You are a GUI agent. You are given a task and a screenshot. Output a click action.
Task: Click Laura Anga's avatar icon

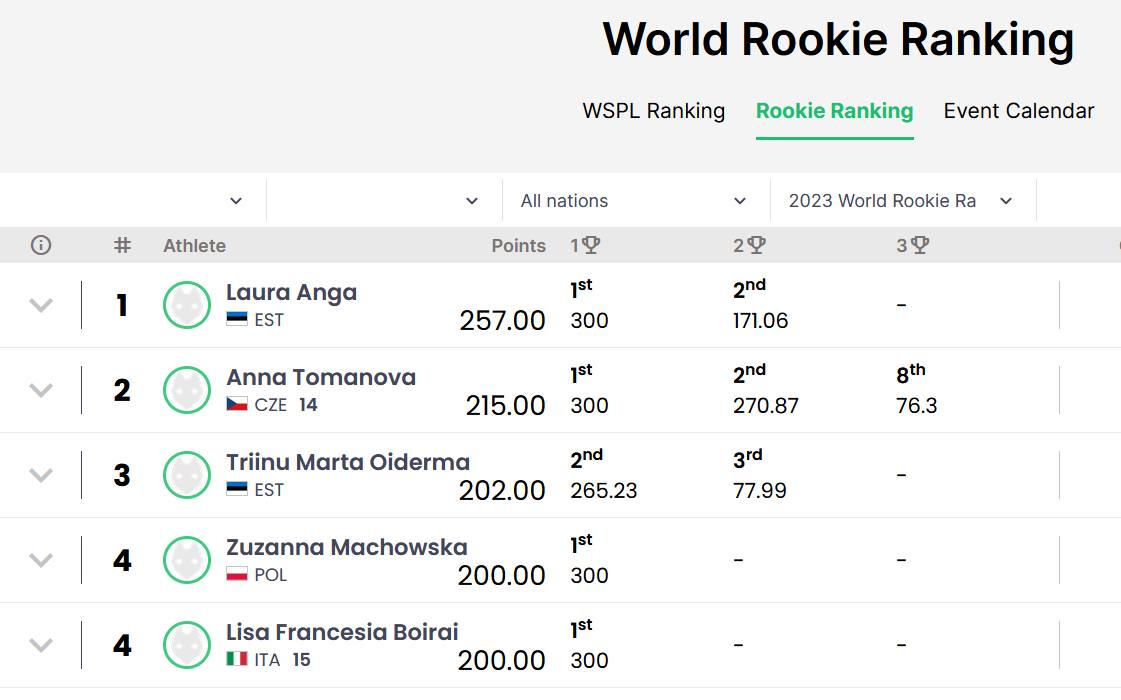187,305
